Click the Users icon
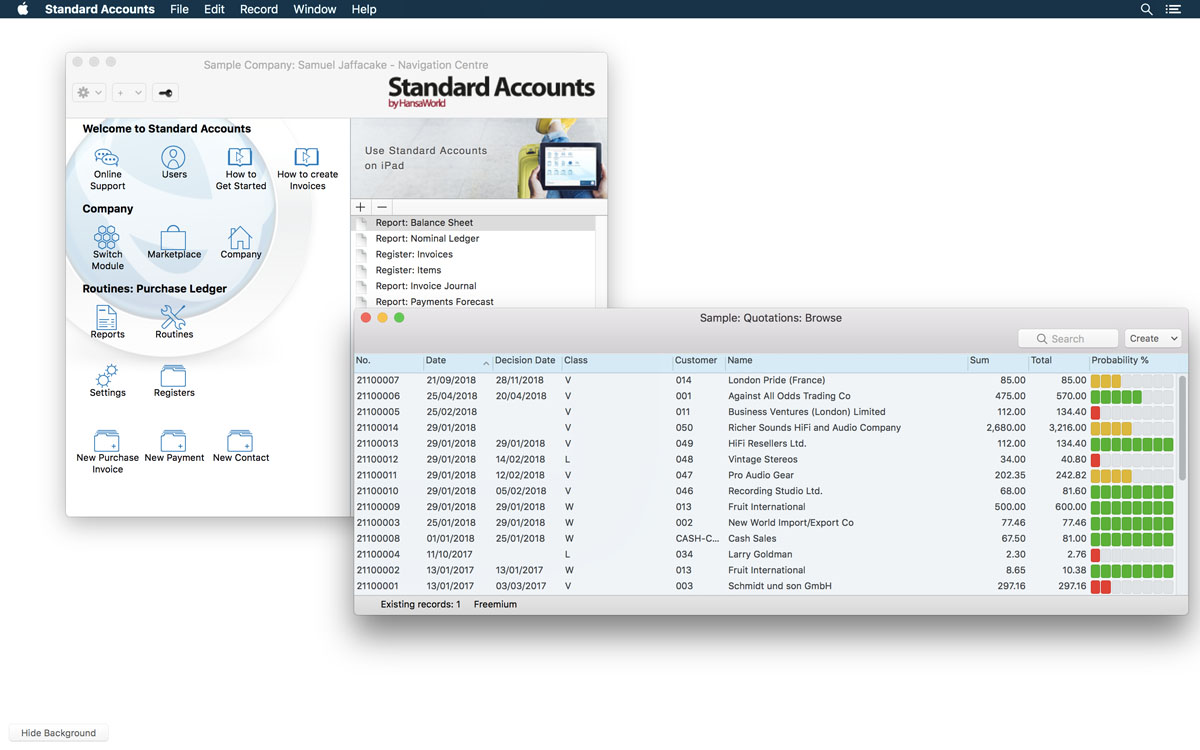This screenshot has width=1200, height=750. [174, 159]
